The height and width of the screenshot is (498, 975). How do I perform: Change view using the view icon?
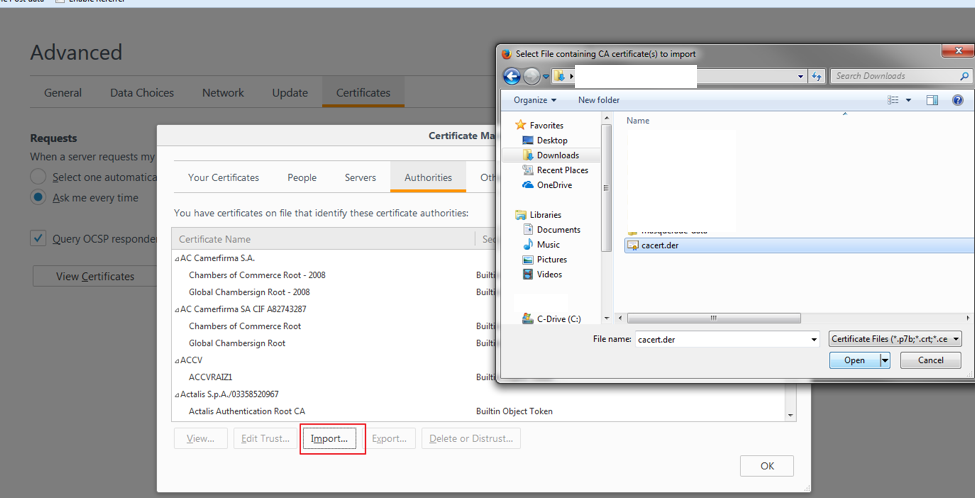(x=894, y=100)
